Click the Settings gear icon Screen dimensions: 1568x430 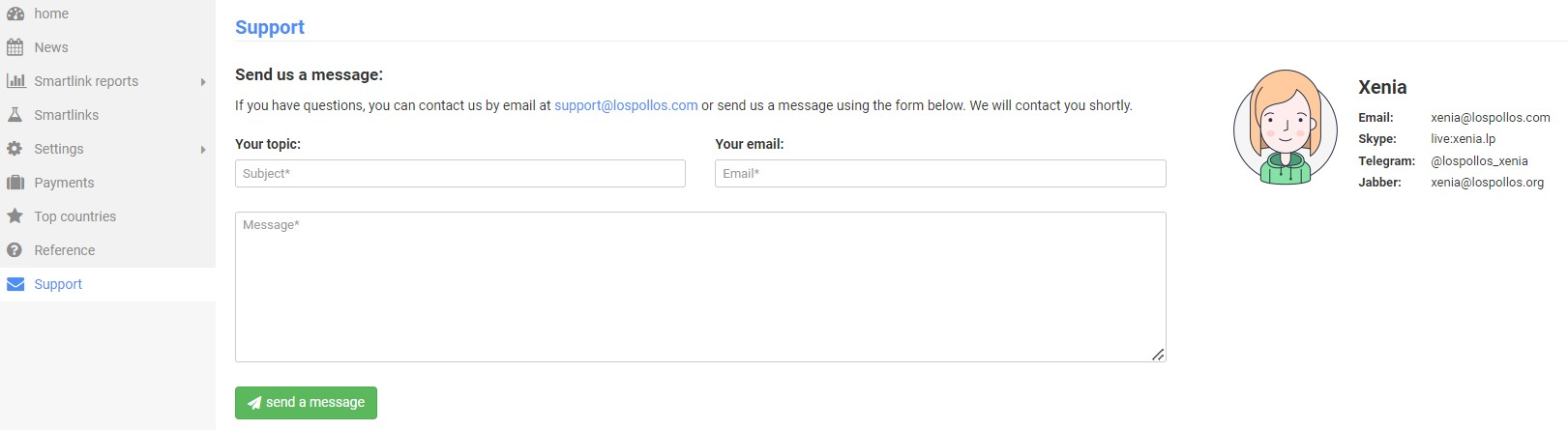point(15,149)
